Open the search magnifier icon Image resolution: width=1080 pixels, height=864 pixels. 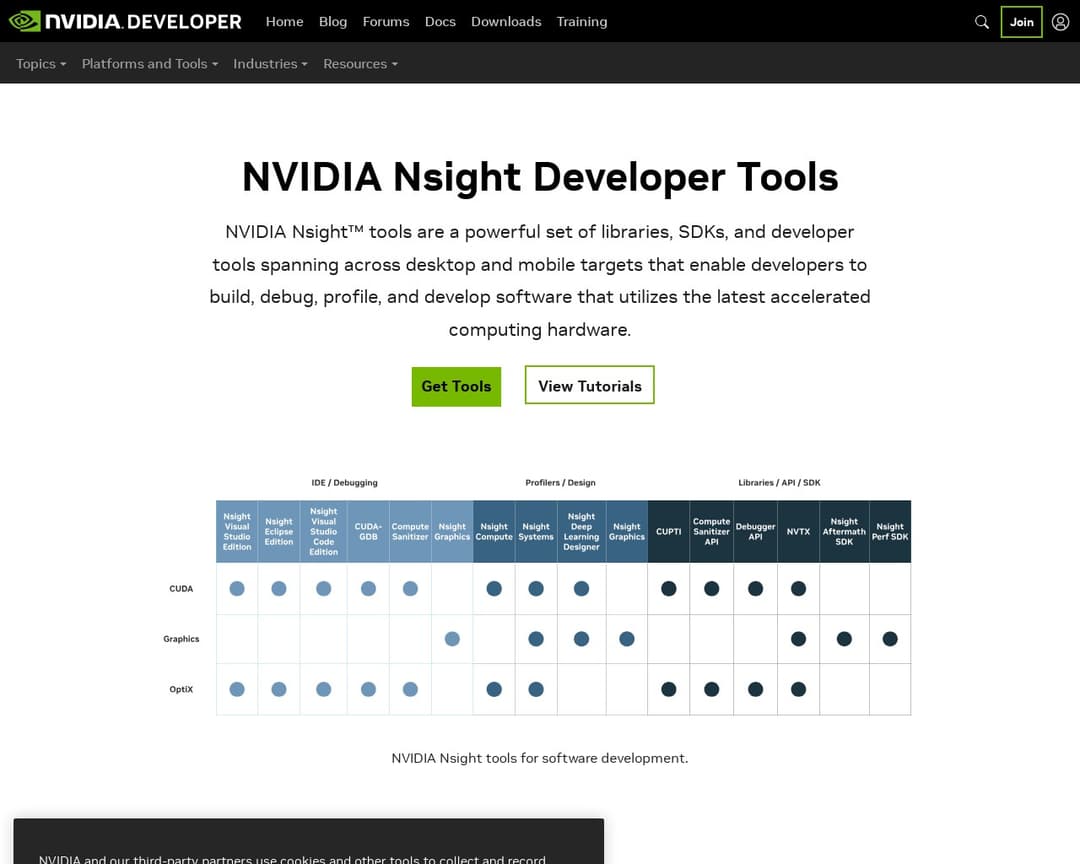(x=982, y=22)
